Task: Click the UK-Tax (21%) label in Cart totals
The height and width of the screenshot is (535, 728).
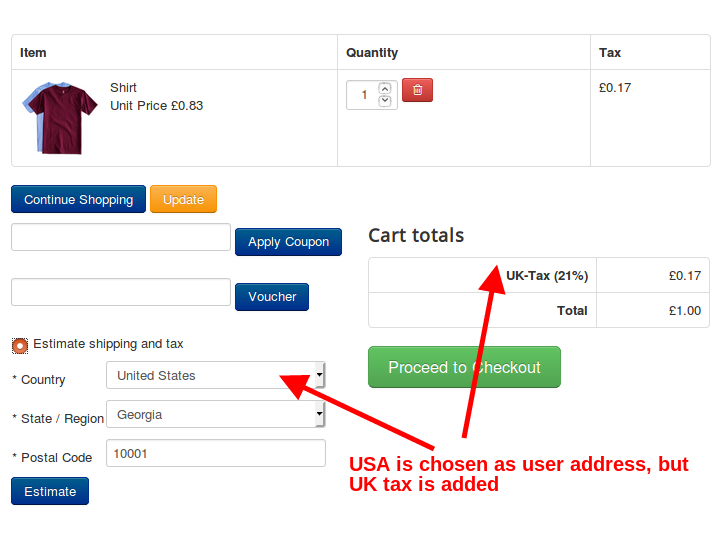Action: [546, 276]
